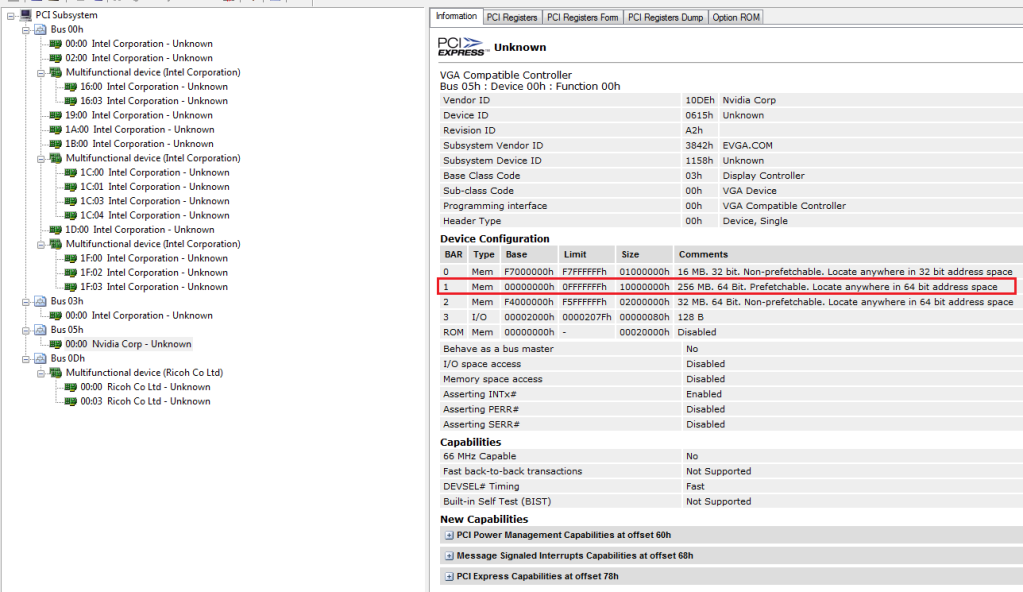
Task: Click BAR 1 size cell 10000000h
Action: tap(644, 287)
